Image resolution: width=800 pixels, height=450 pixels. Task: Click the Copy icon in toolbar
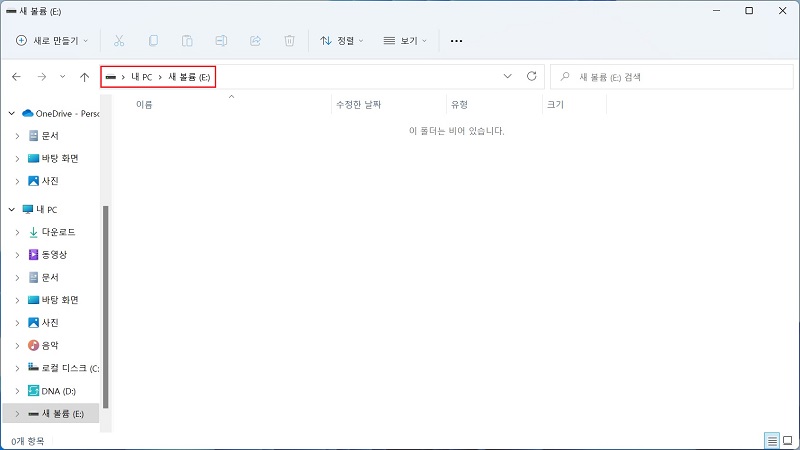153,41
